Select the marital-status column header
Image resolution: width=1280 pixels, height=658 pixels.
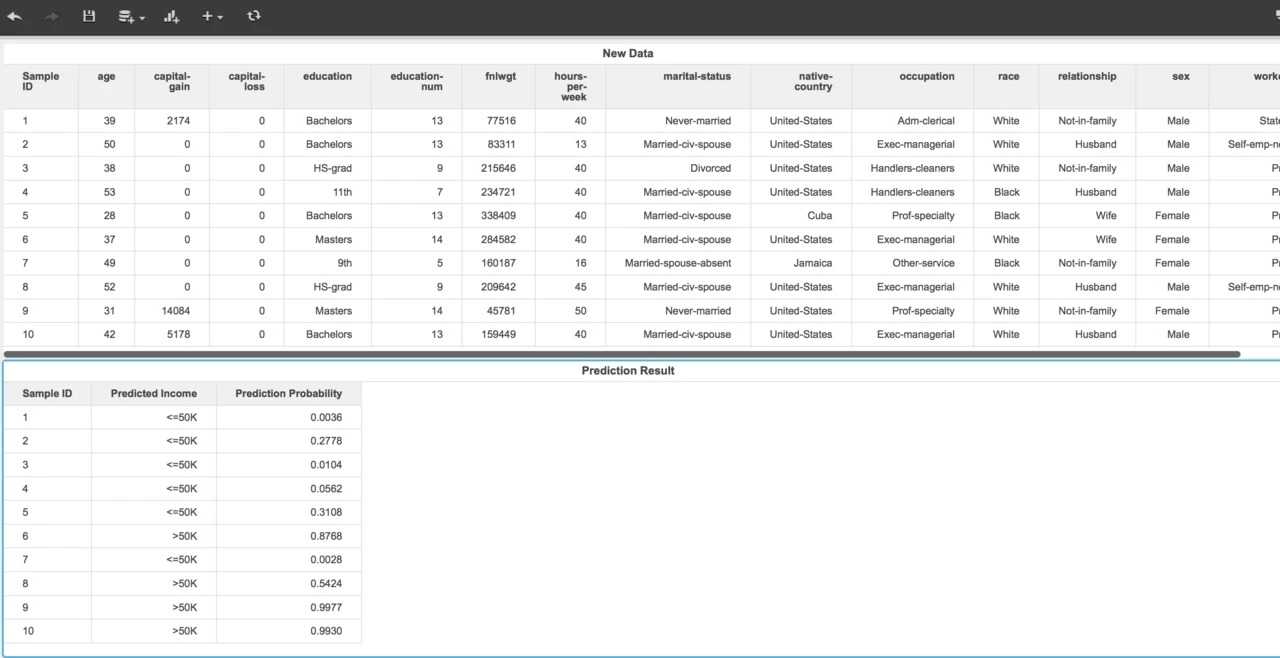[x=697, y=76]
